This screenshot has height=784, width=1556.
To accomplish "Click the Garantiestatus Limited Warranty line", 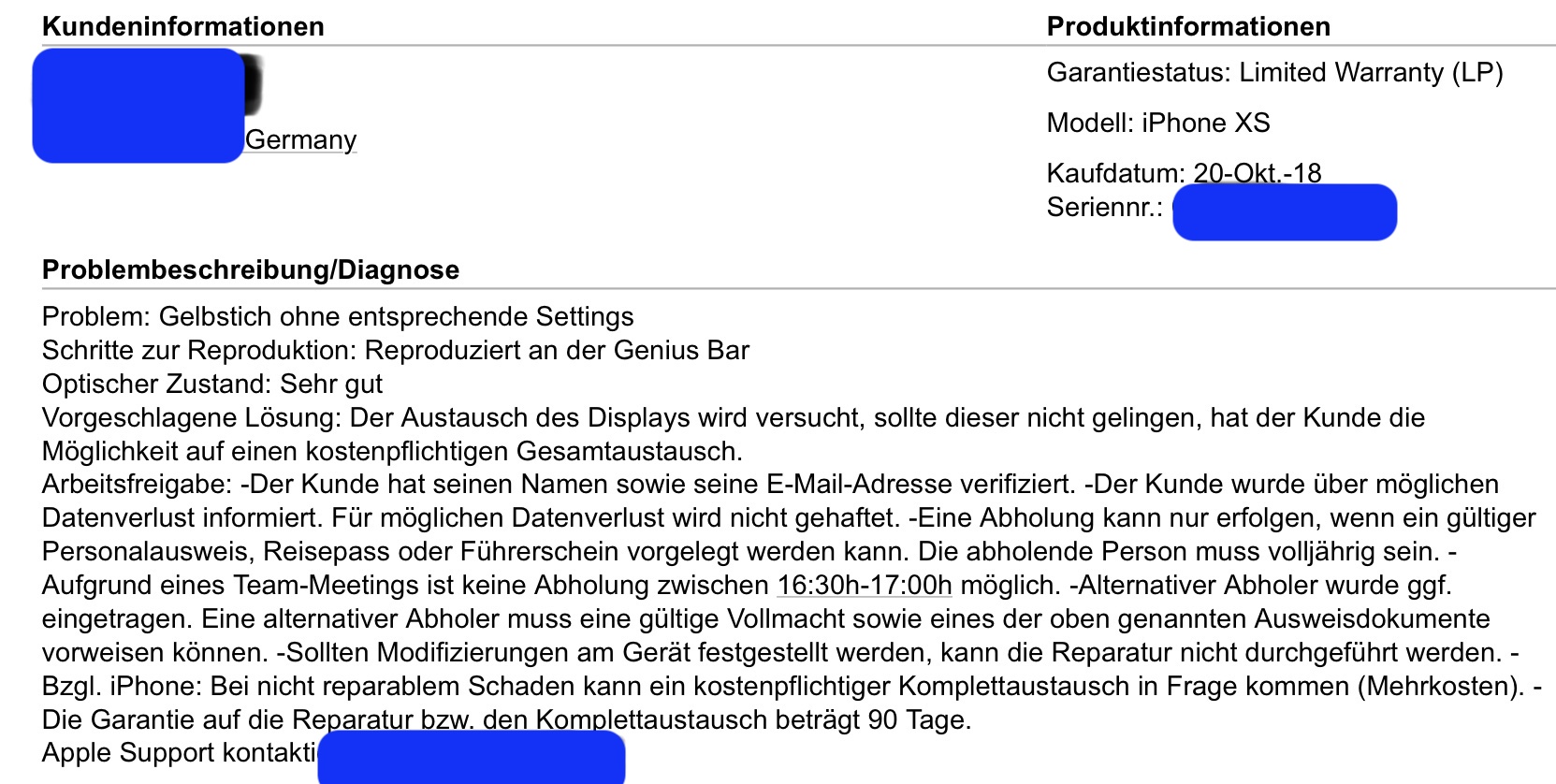I will click(1273, 73).
